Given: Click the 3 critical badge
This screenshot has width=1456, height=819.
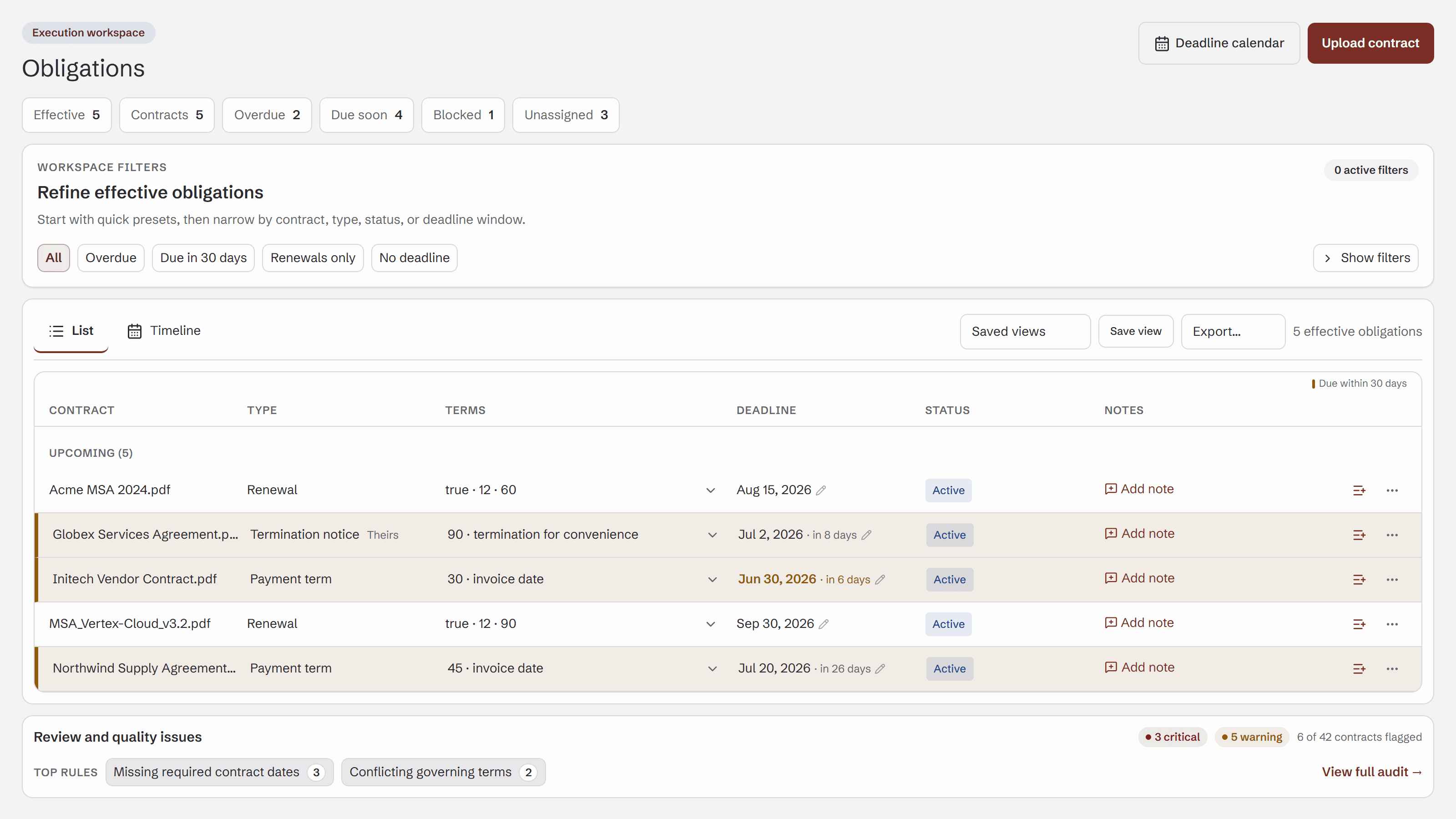Looking at the screenshot, I should 1173,737.
